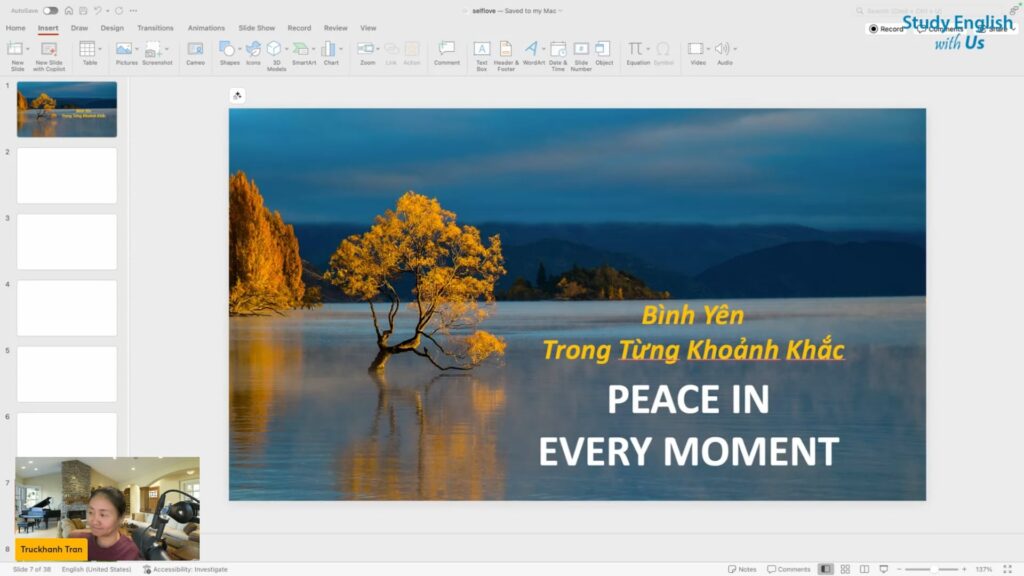Screen dimensions: 1024x576
Task: Click the Record button at top right
Action: point(886,29)
